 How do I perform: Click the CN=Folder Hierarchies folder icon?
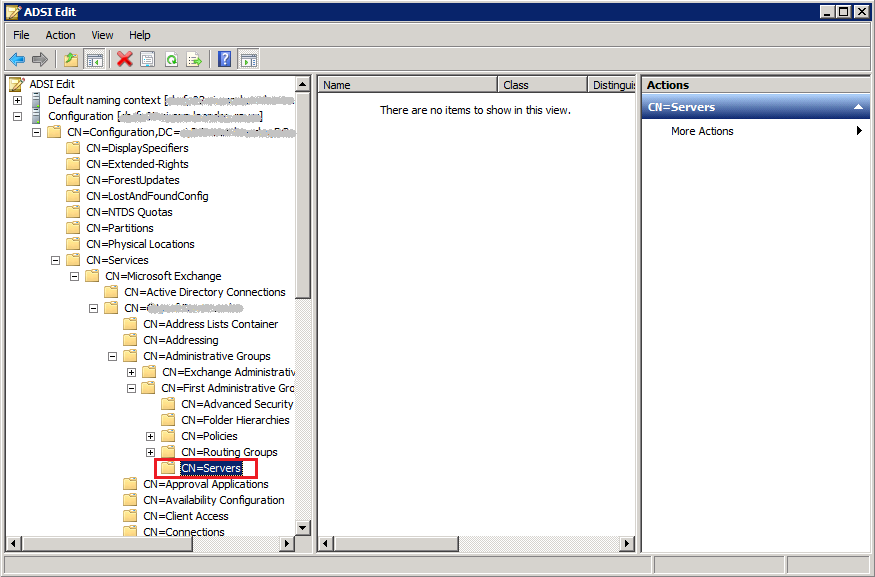[168, 420]
